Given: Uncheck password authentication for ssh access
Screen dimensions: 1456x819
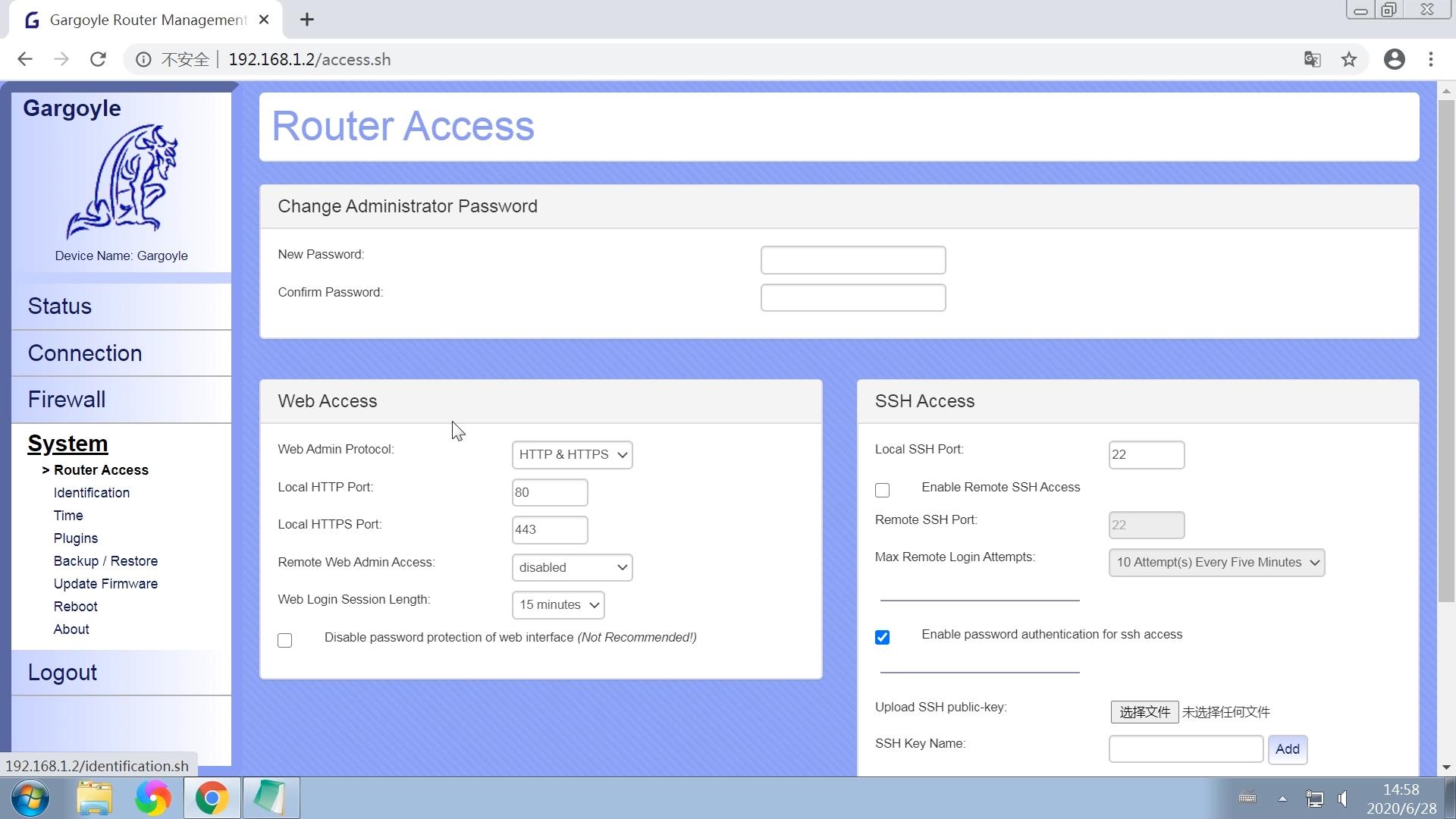Looking at the screenshot, I should pyautogui.click(x=882, y=637).
